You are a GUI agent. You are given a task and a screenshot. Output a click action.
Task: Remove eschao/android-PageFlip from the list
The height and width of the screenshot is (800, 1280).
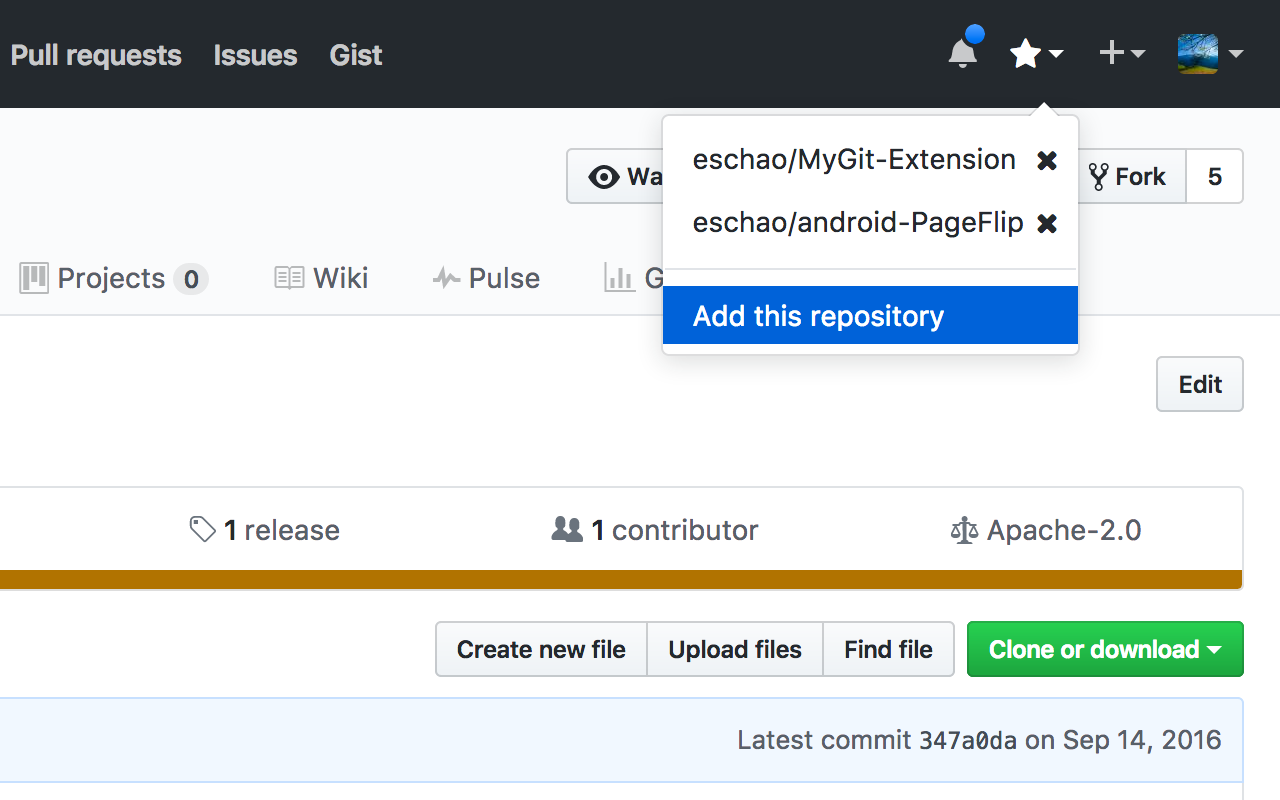coord(1047,223)
